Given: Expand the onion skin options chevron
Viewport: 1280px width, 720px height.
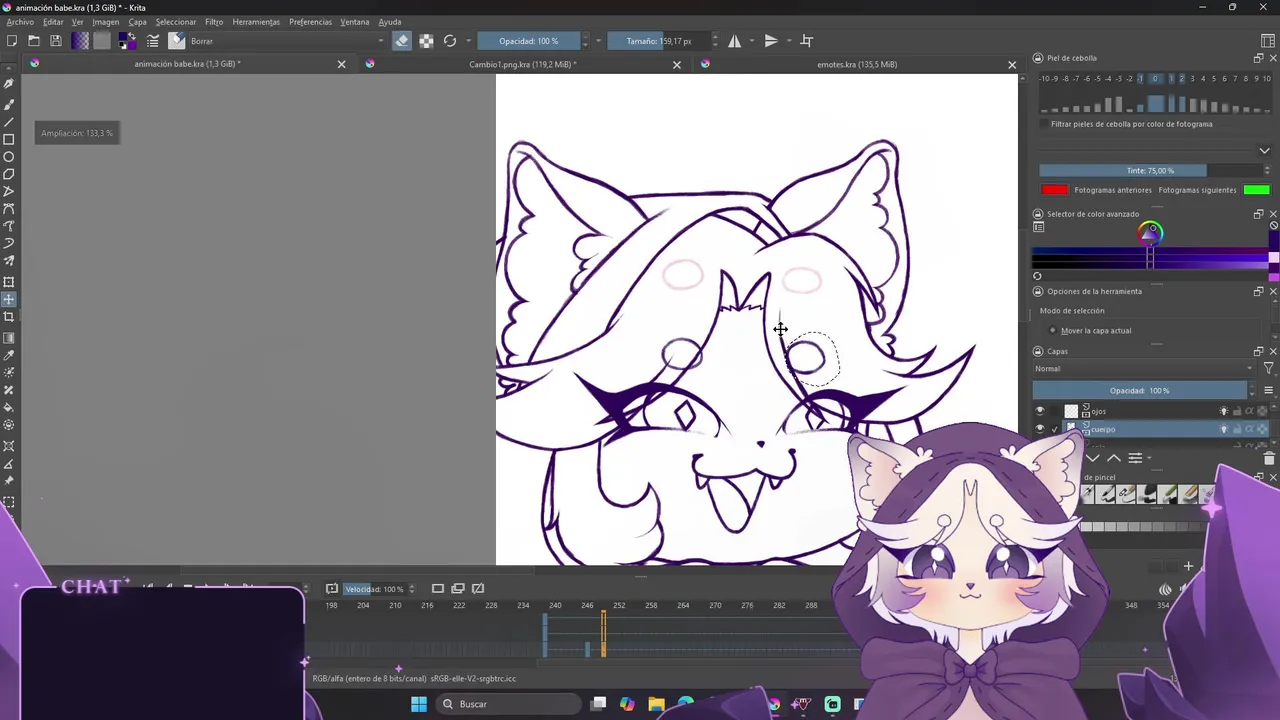Looking at the screenshot, I should (1264, 151).
